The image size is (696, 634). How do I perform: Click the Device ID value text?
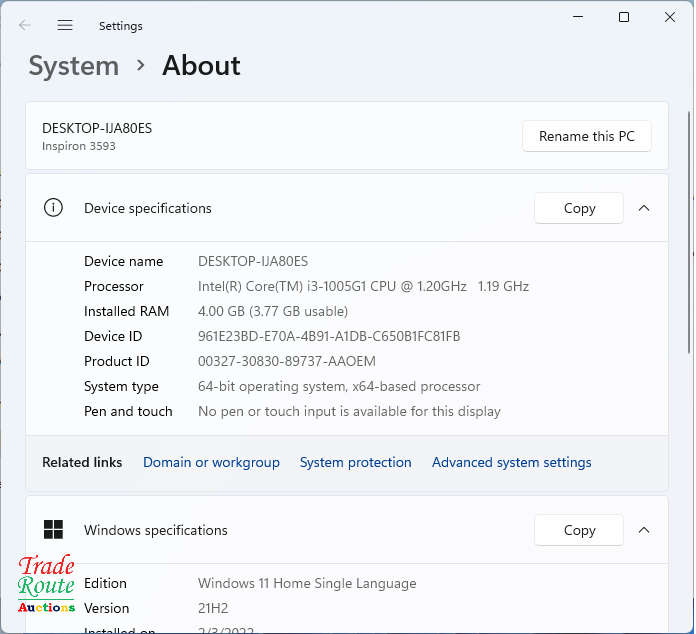coord(329,336)
